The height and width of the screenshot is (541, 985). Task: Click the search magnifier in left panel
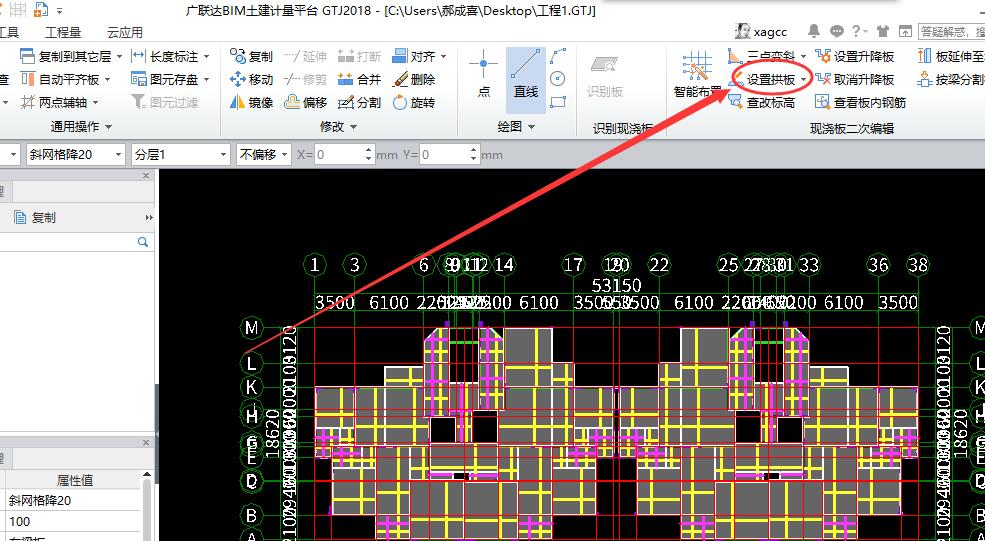point(143,242)
